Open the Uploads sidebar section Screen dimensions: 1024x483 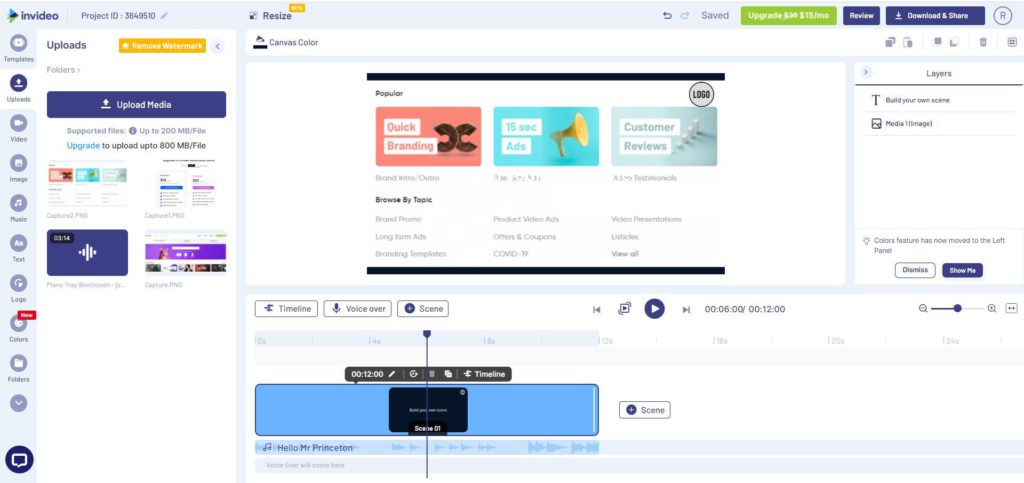coord(18,88)
